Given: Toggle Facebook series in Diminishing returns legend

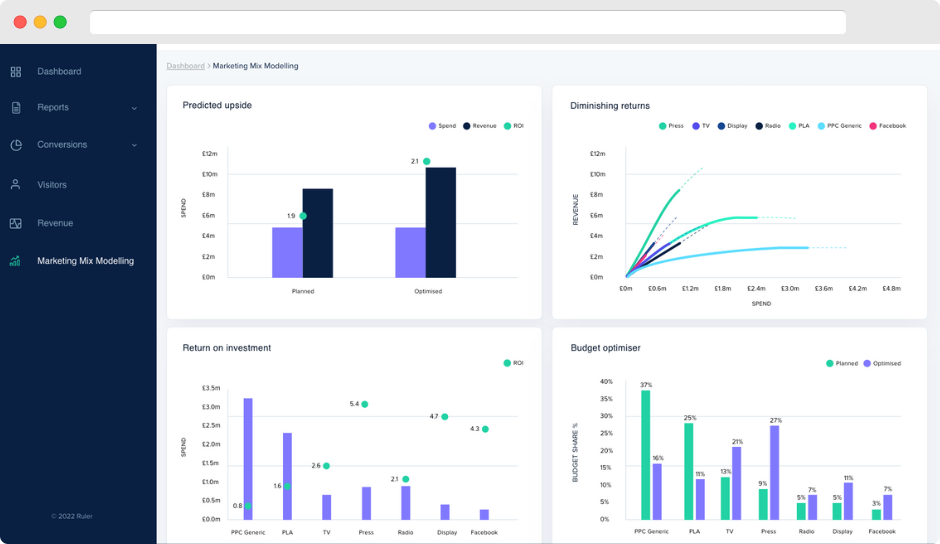Looking at the screenshot, I should pos(888,126).
